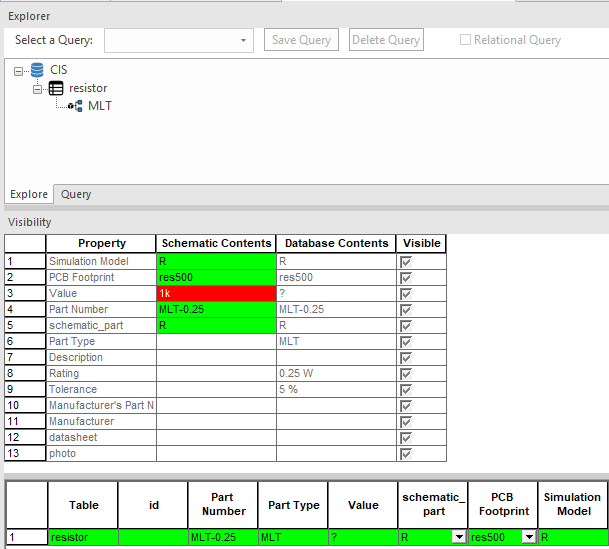The width and height of the screenshot is (609, 549).
Task: Select the MLT-0.25 cell in results row
Action: tap(223, 537)
